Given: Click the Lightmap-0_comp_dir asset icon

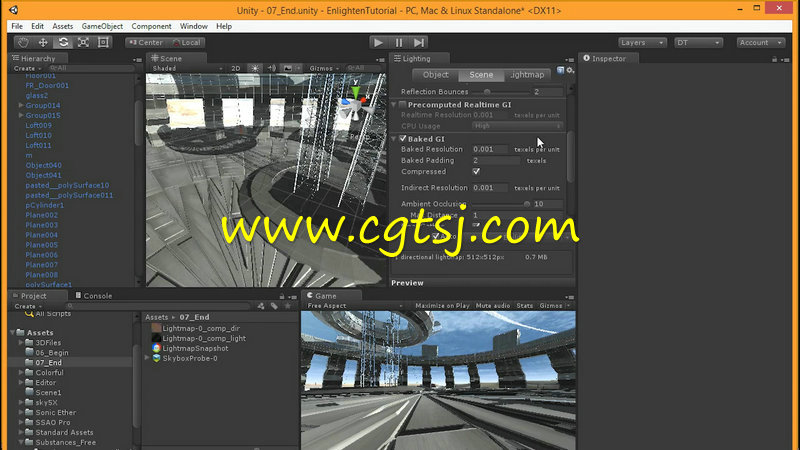Looking at the screenshot, I should [157, 328].
